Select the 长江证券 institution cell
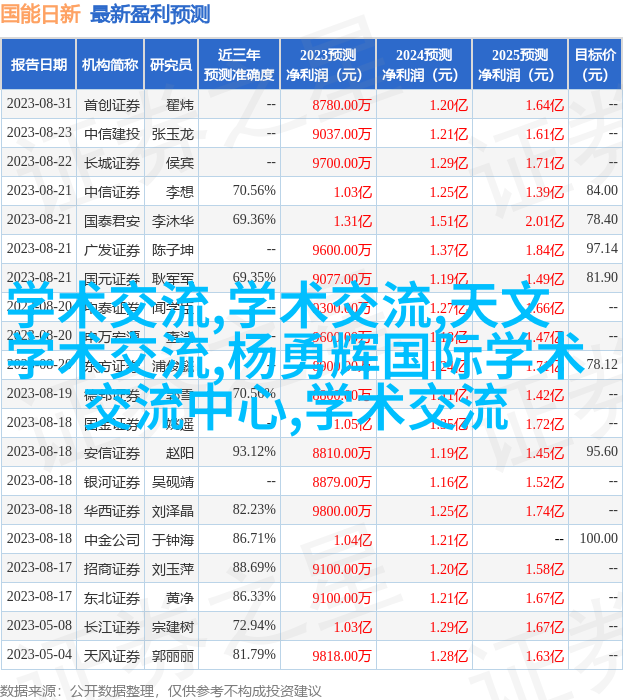This screenshot has height=700, width=623. tap(112, 628)
